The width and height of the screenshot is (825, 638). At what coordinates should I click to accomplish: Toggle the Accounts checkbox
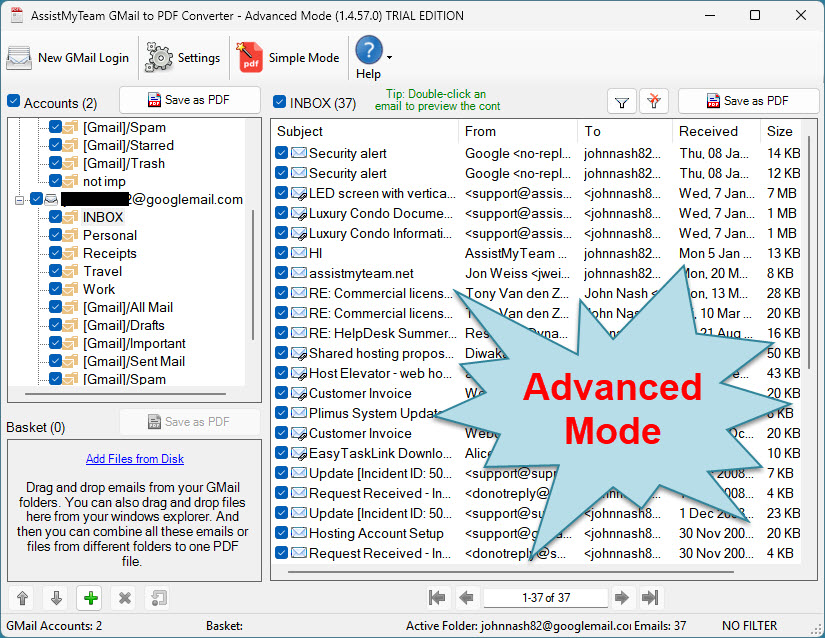pyautogui.click(x=14, y=102)
